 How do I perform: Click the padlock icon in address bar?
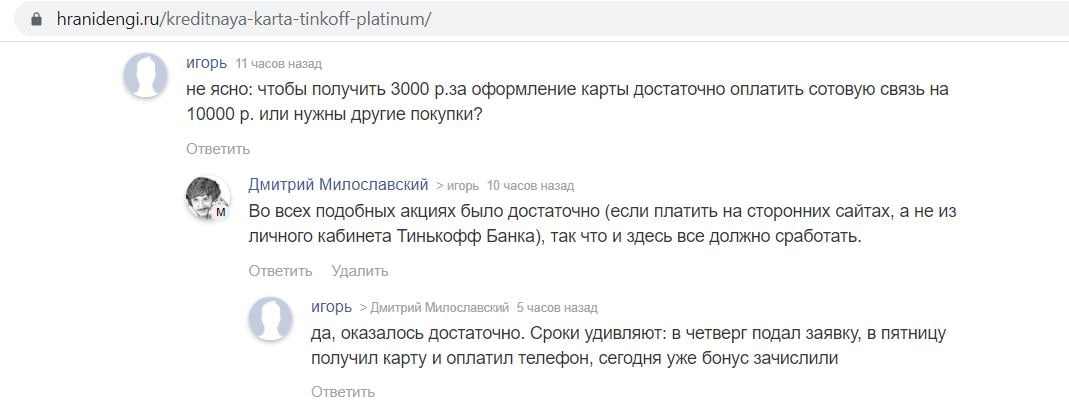point(37,19)
